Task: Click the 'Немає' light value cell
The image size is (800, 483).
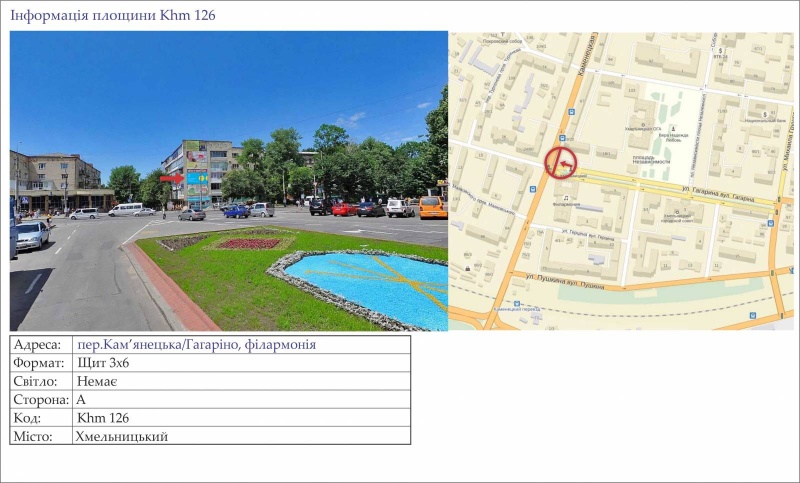Action: click(x=97, y=381)
